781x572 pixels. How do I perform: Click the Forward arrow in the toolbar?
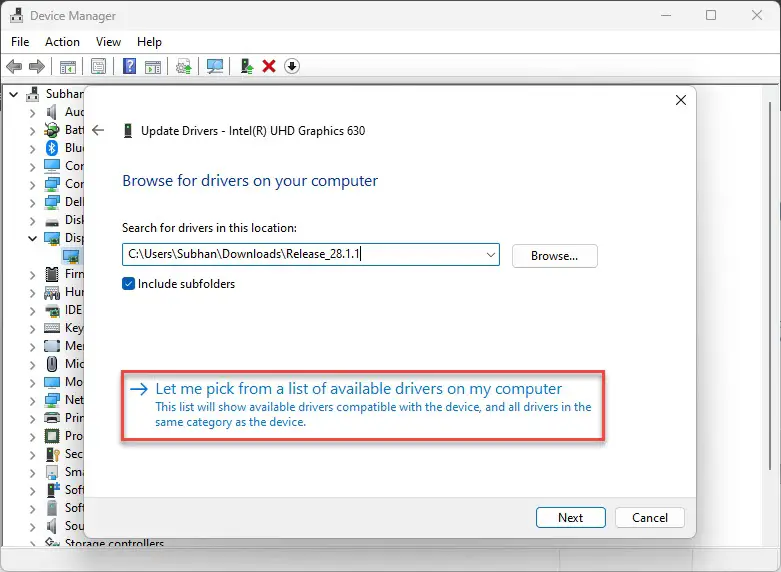tap(37, 66)
